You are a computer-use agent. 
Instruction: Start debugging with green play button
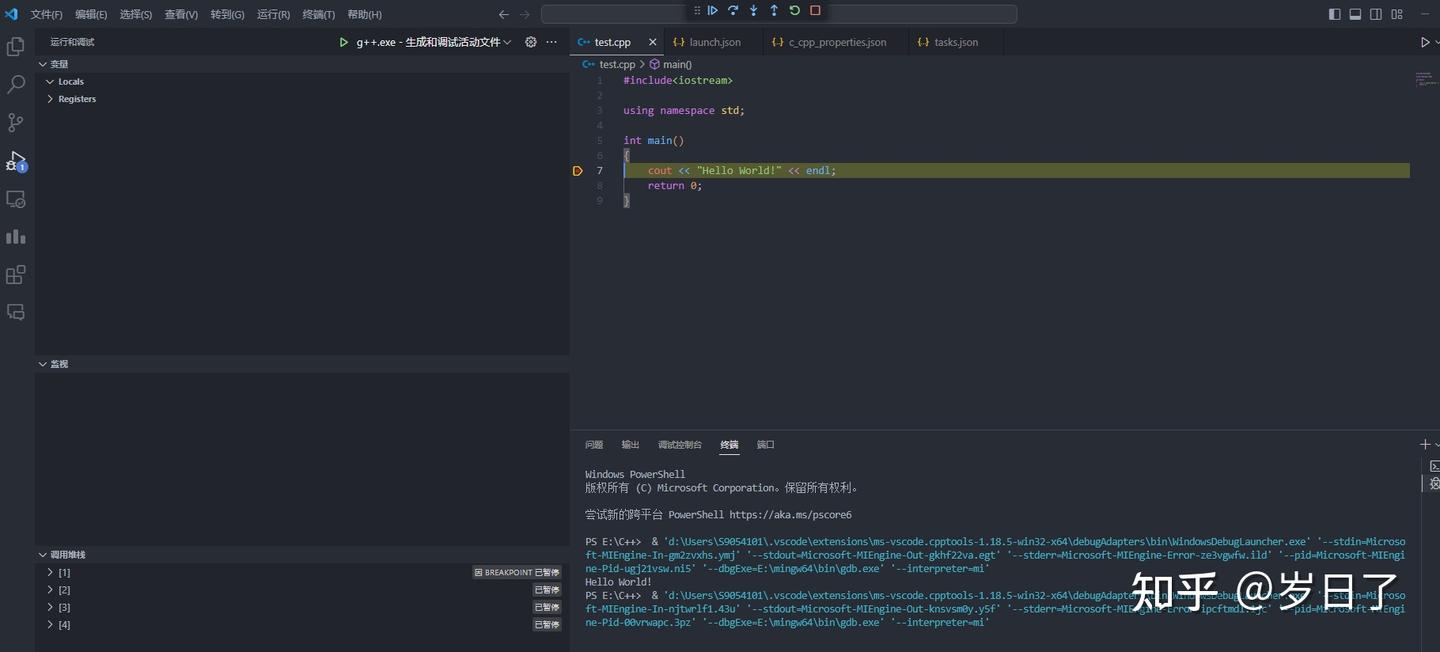coord(343,42)
